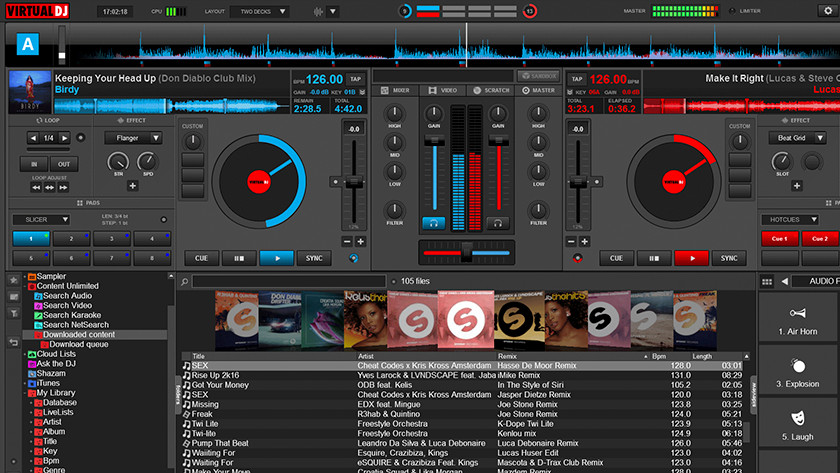Toggle the right deck headphone PFL button
This screenshot has width=840, height=473.
[x=498, y=223]
